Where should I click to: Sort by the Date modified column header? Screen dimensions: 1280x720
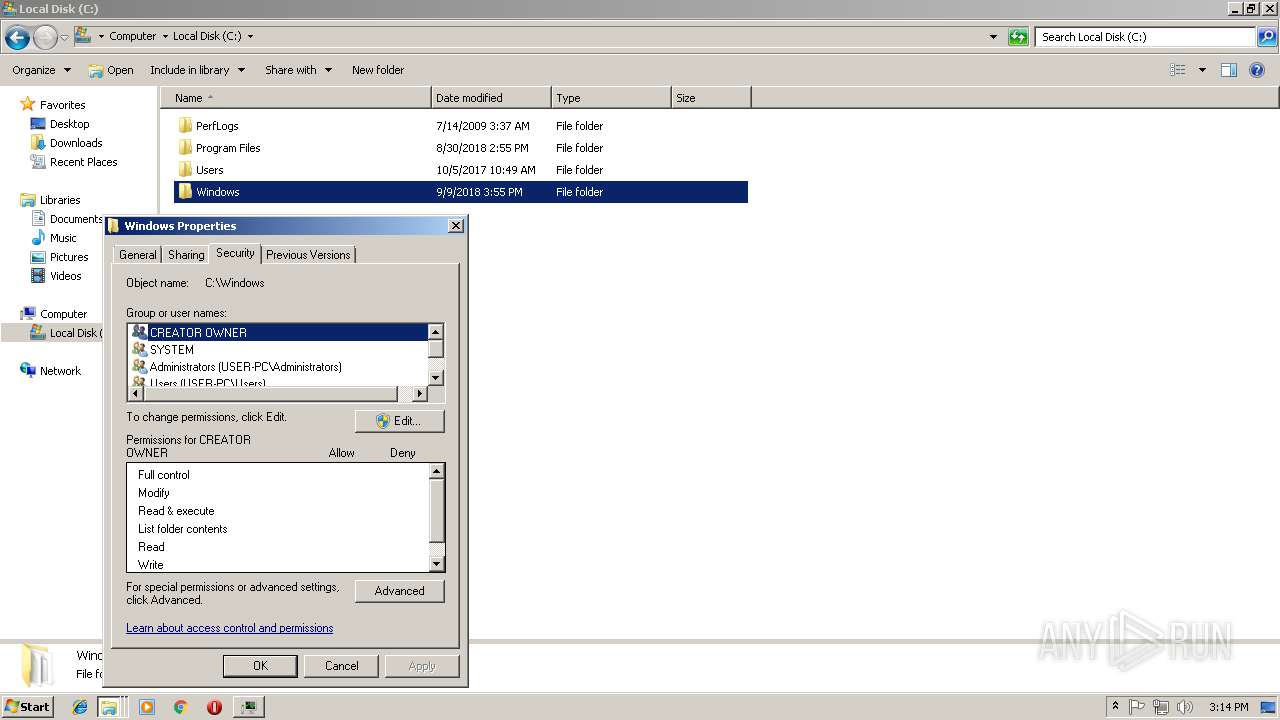coord(491,98)
